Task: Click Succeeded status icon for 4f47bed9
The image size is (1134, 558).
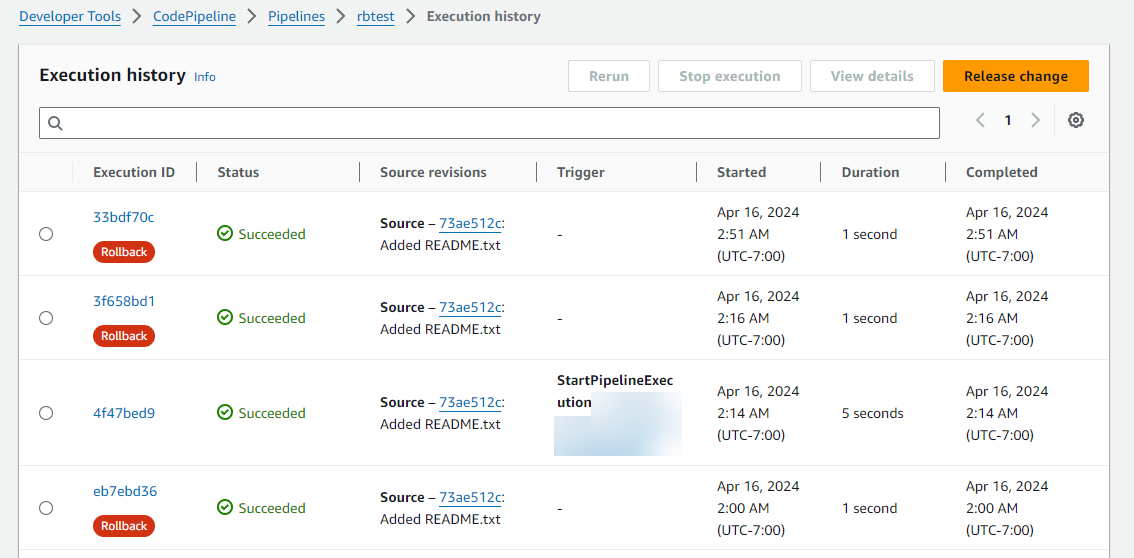Action: (225, 413)
